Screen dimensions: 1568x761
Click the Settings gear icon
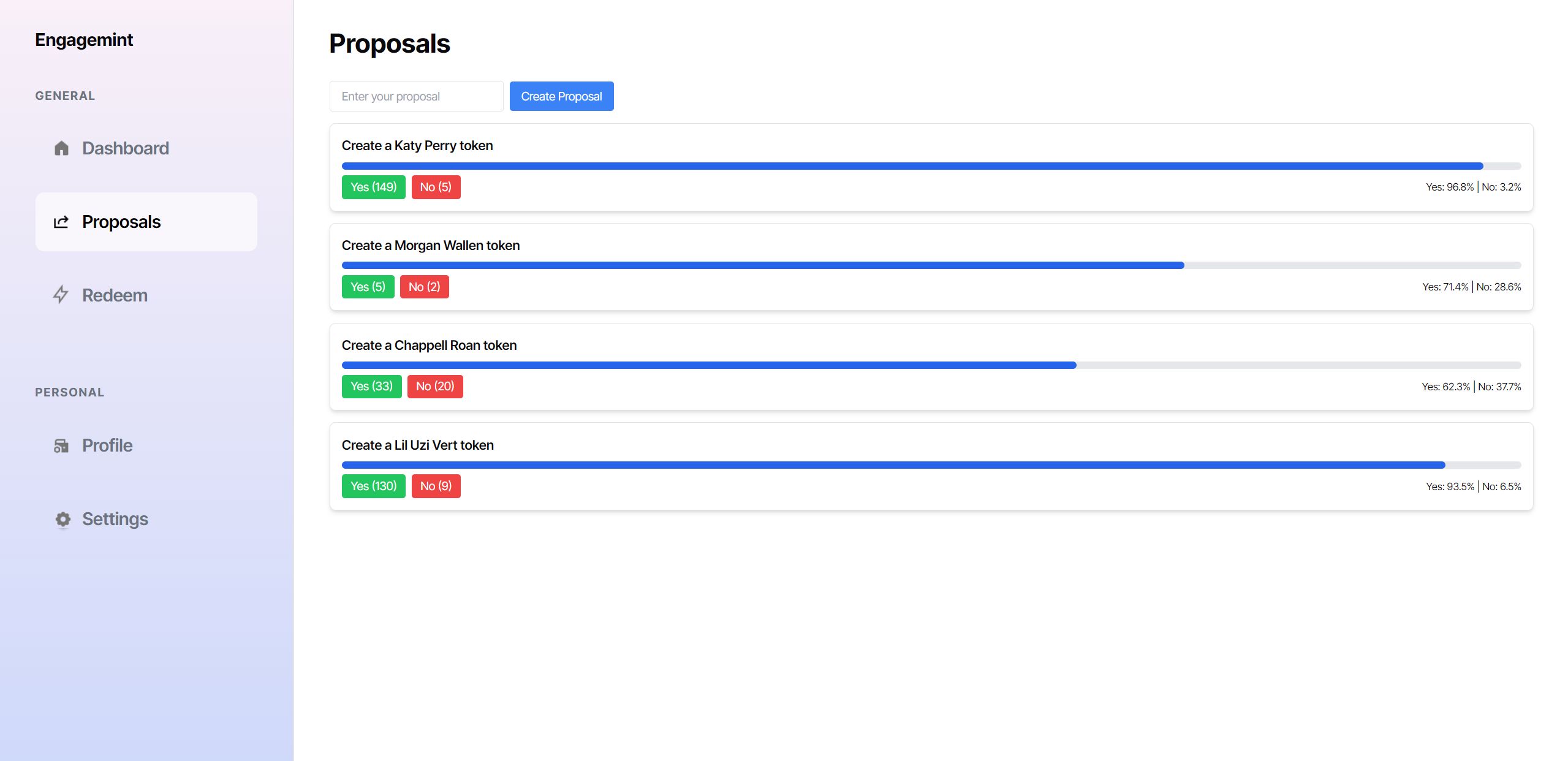tap(63, 518)
